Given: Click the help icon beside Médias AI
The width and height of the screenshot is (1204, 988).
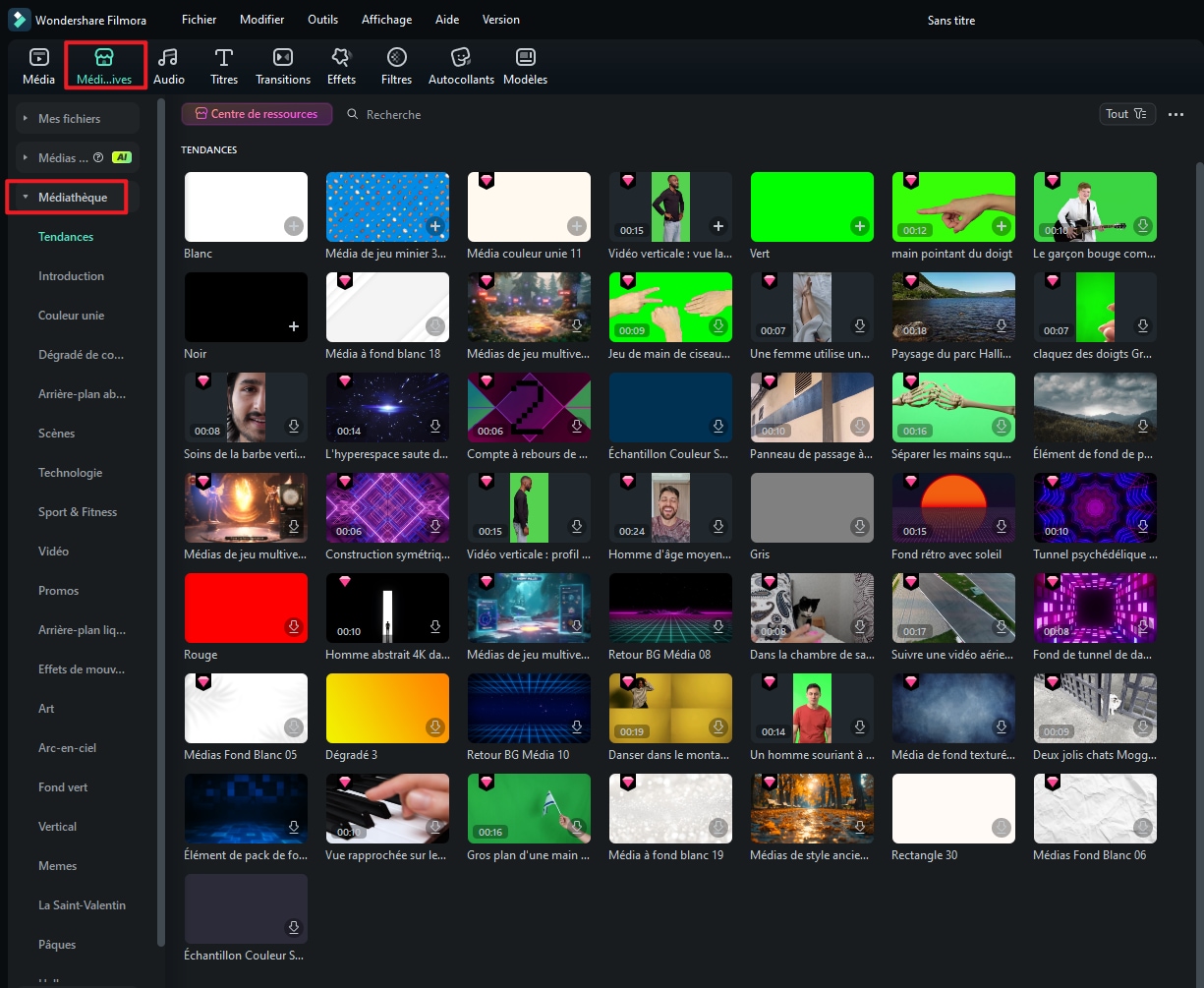Looking at the screenshot, I should coord(98,157).
